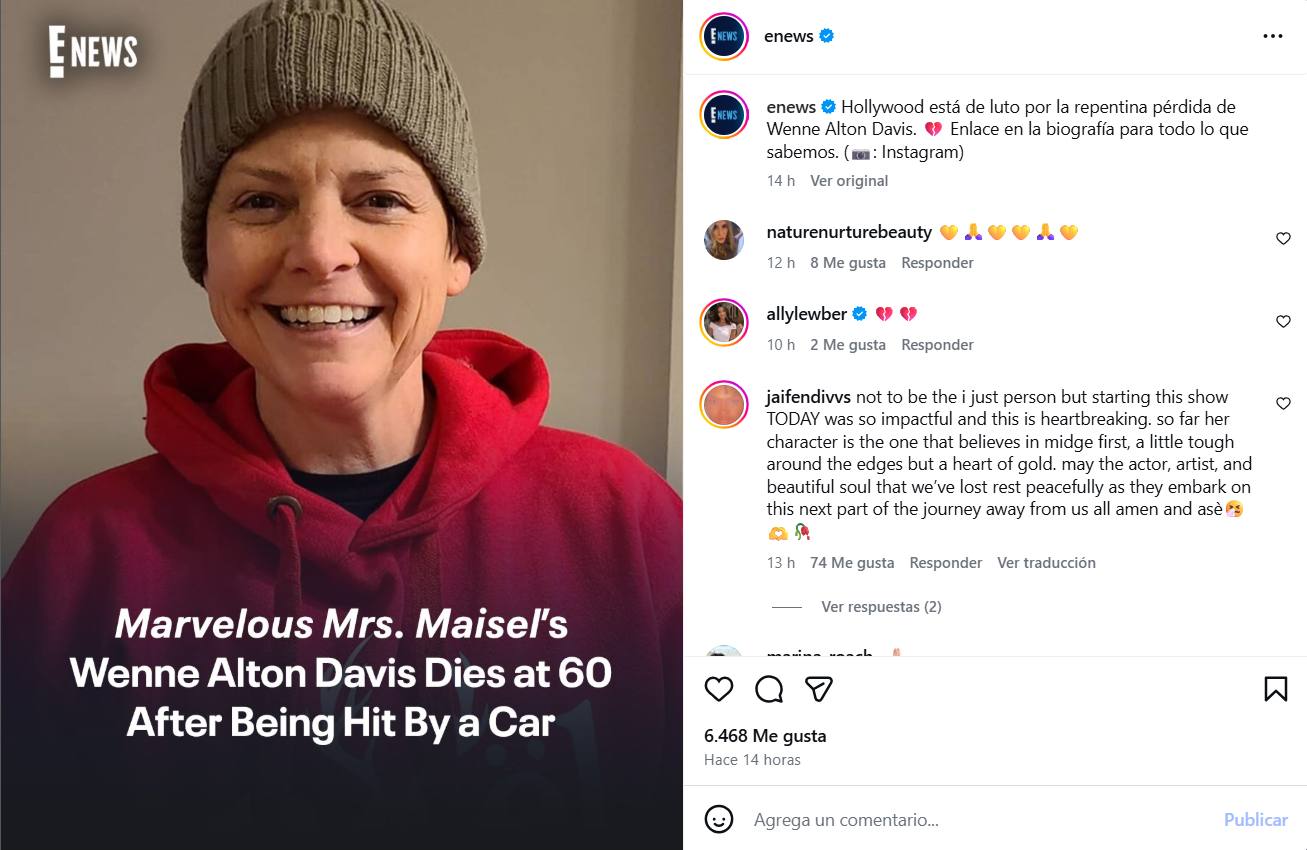Click the Publicar button

(1255, 820)
